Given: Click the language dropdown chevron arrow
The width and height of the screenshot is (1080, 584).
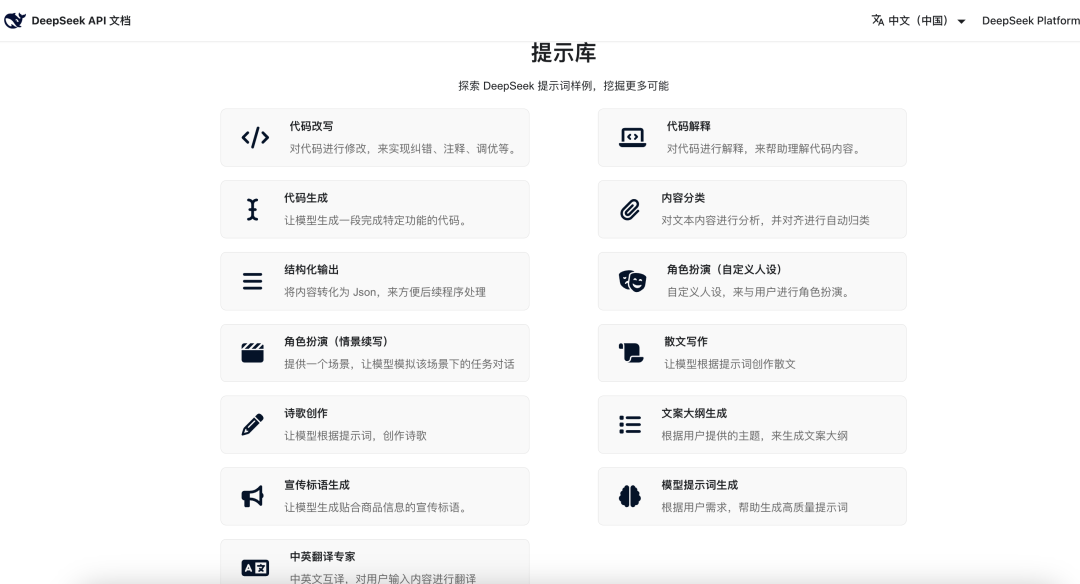Looking at the screenshot, I should [x=961, y=20].
